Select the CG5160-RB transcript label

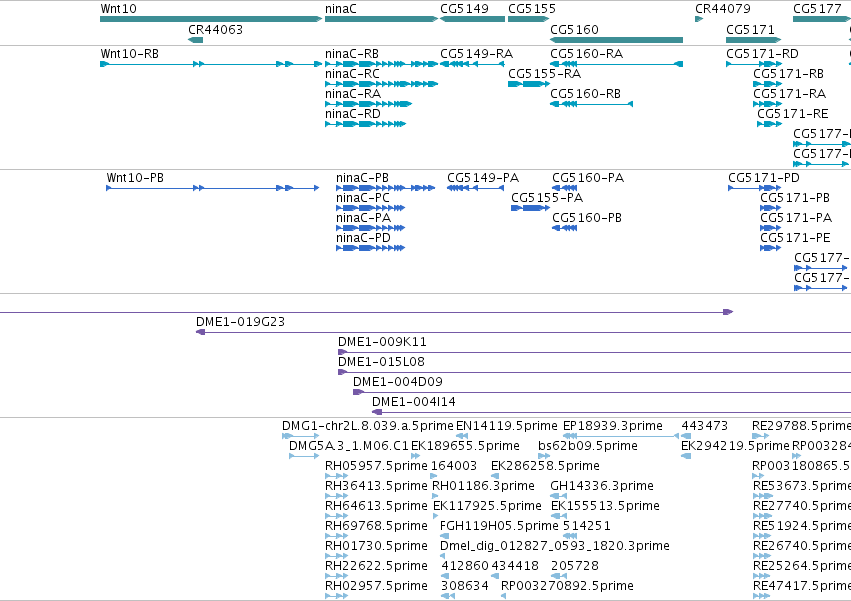[586, 94]
